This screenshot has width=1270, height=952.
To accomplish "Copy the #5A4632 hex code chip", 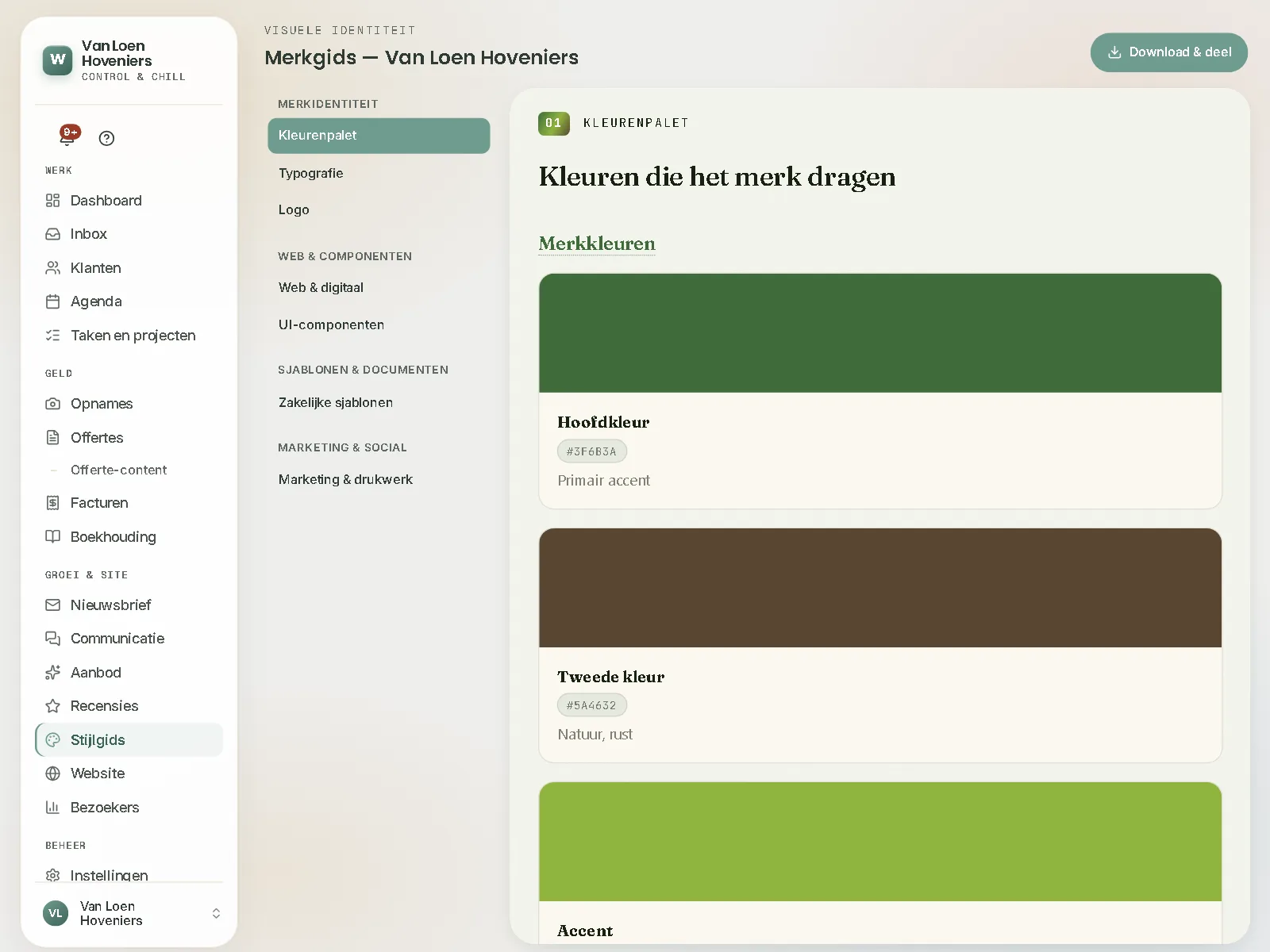I will point(591,705).
